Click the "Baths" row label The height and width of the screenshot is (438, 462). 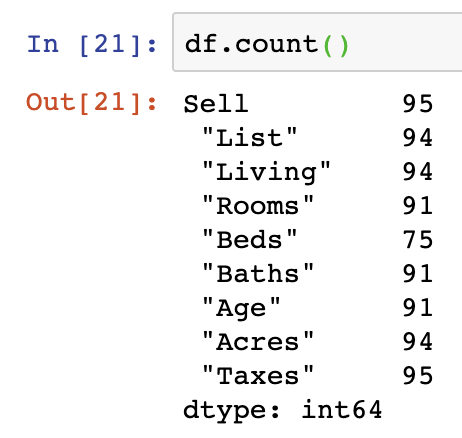point(258,273)
